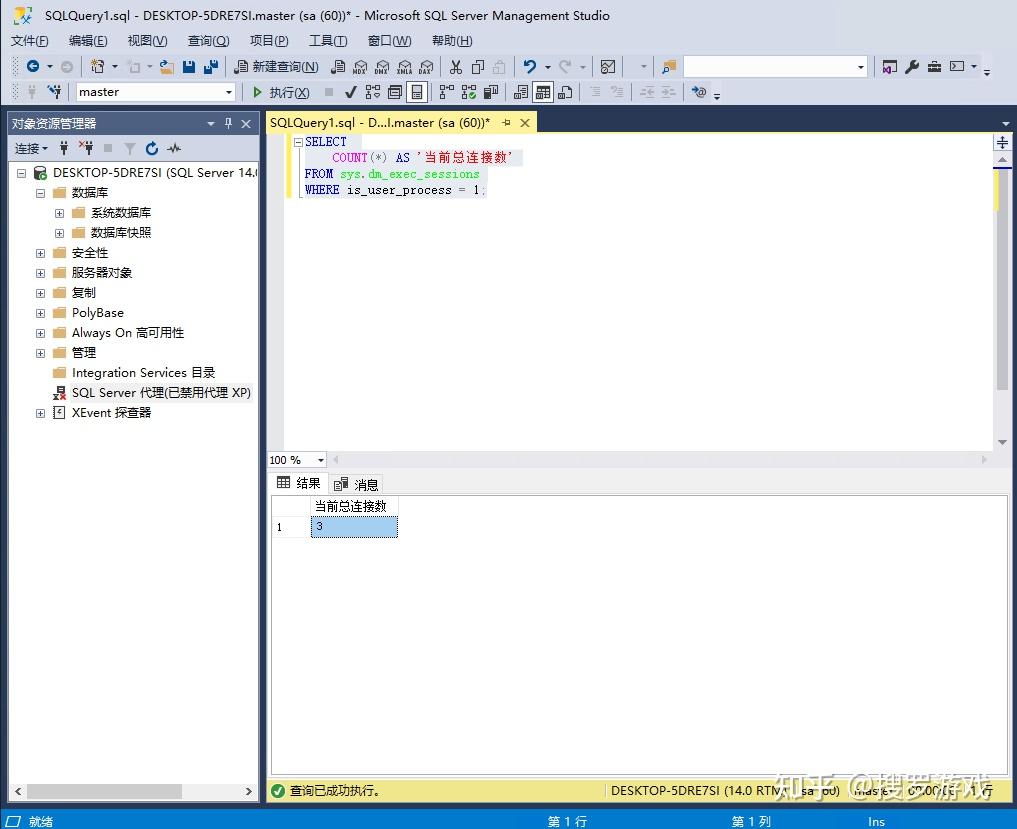The height and width of the screenshot is (829, 1017).
Task: Open the Activity Monitor pulse icon in Object Explorer
Action: (174, 149)
